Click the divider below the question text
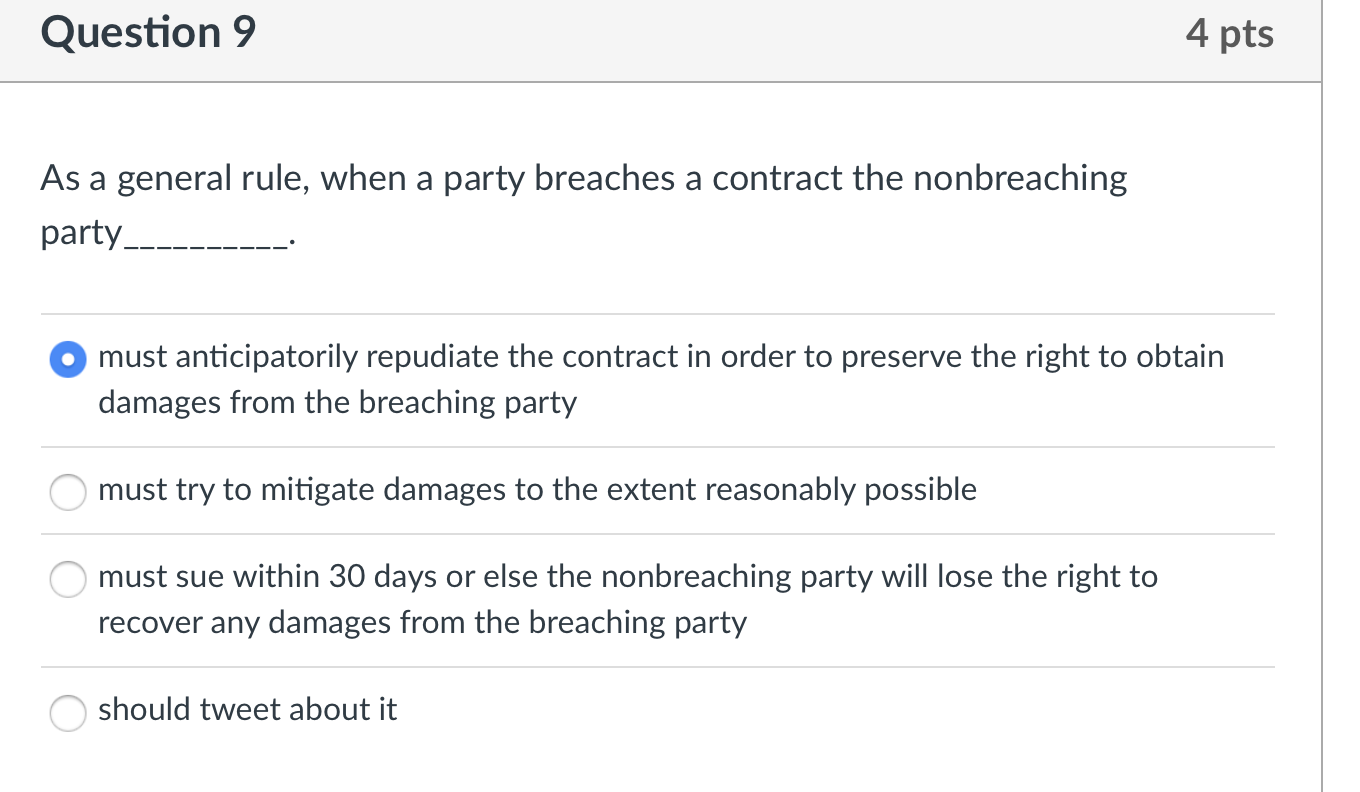1360x792 pixels. point(658,313)
